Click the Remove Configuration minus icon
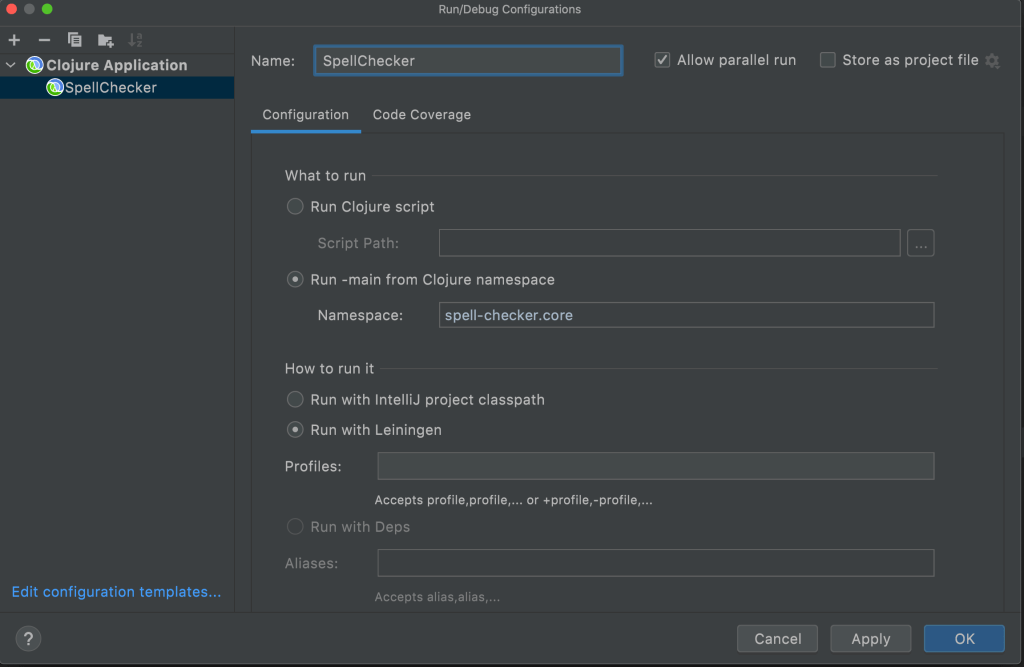This screenshot has height=667, width=1024. 44,40
